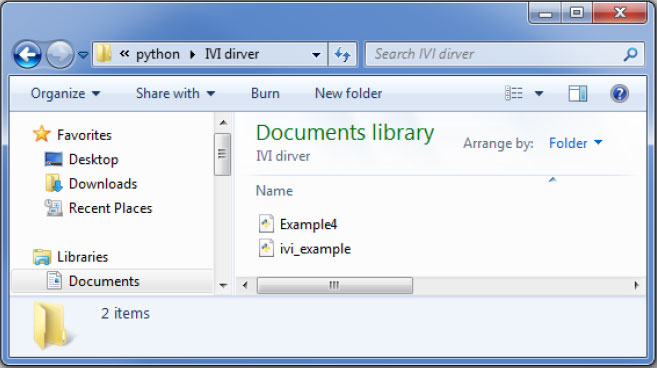
Task: Open the Organize menu
Action: tap(65, 93)
